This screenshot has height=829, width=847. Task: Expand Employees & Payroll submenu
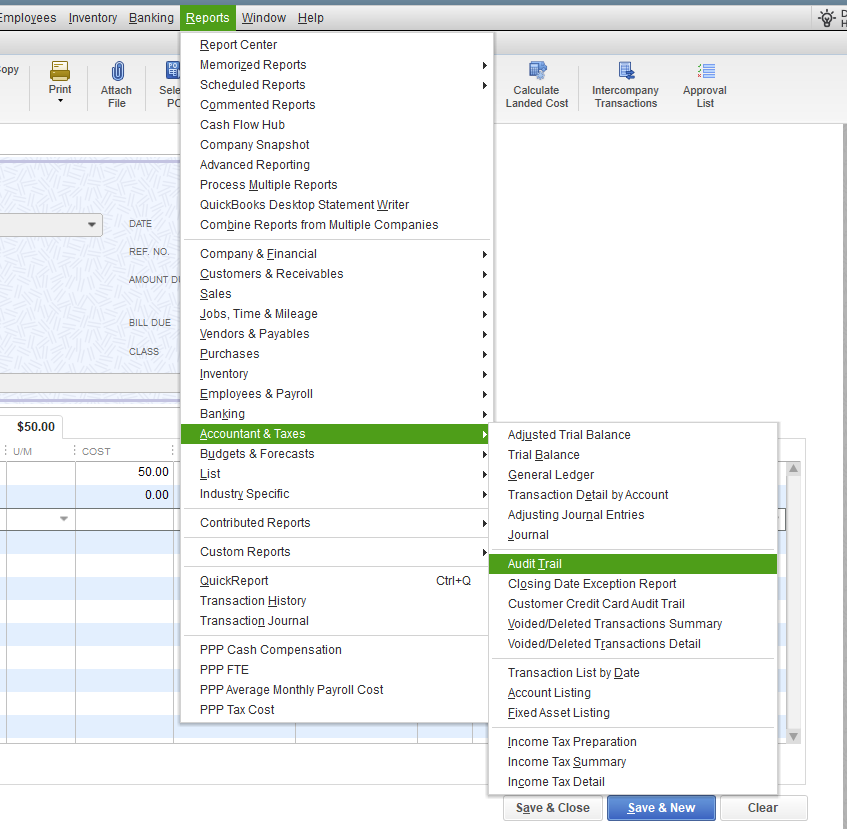pos(485,394)
